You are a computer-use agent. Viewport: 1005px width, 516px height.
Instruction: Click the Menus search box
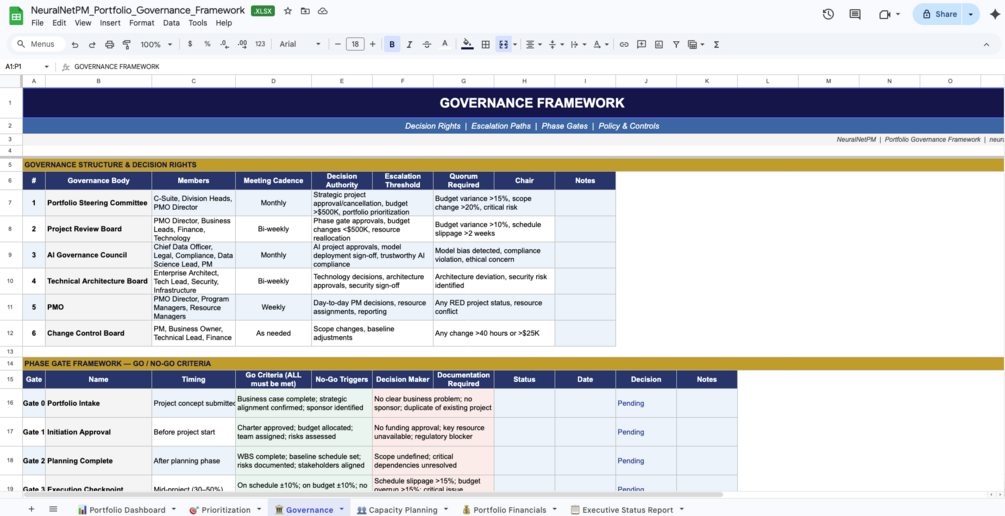(40, 45)
